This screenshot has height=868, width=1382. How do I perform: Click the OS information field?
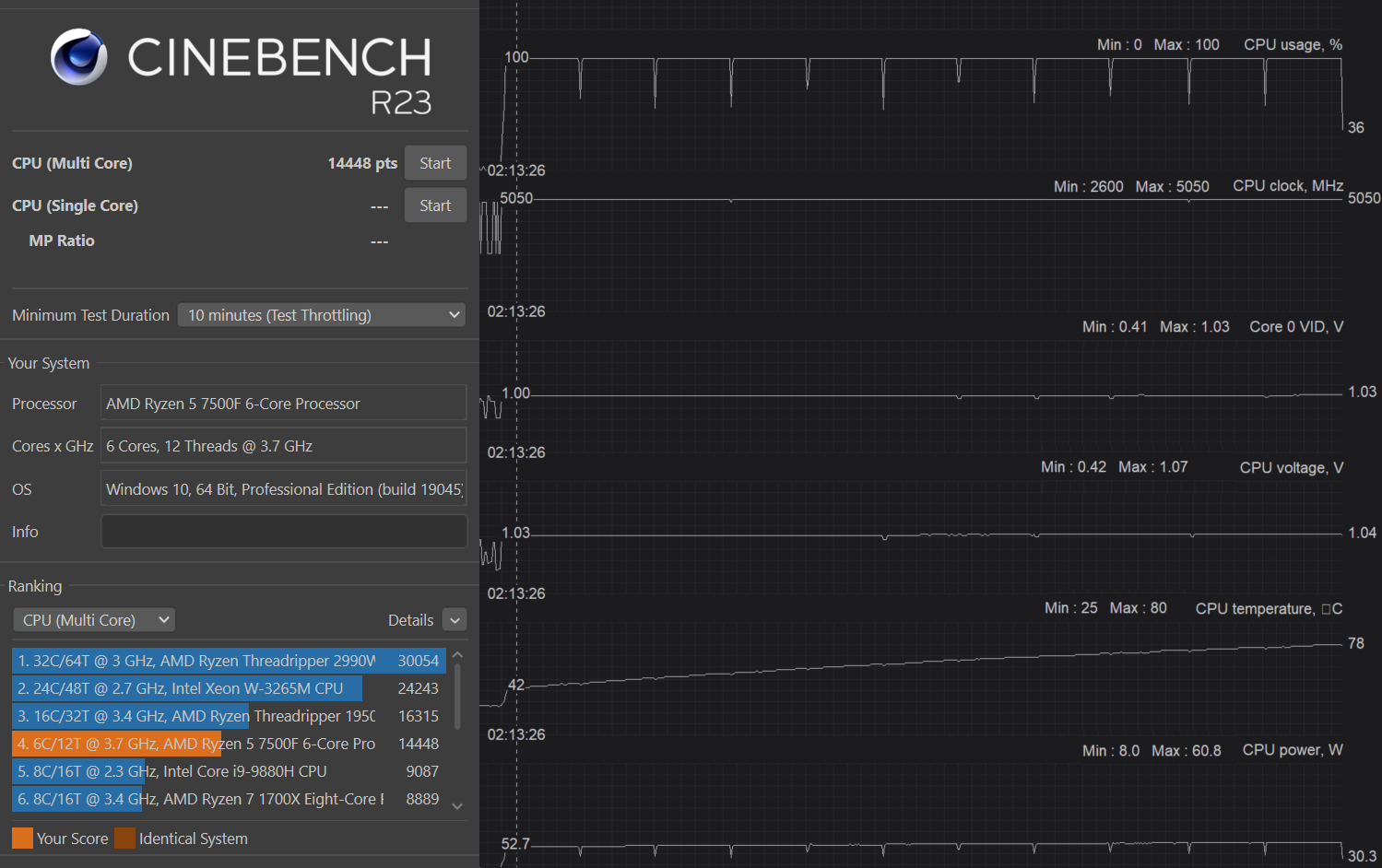(x=283, y=489)
